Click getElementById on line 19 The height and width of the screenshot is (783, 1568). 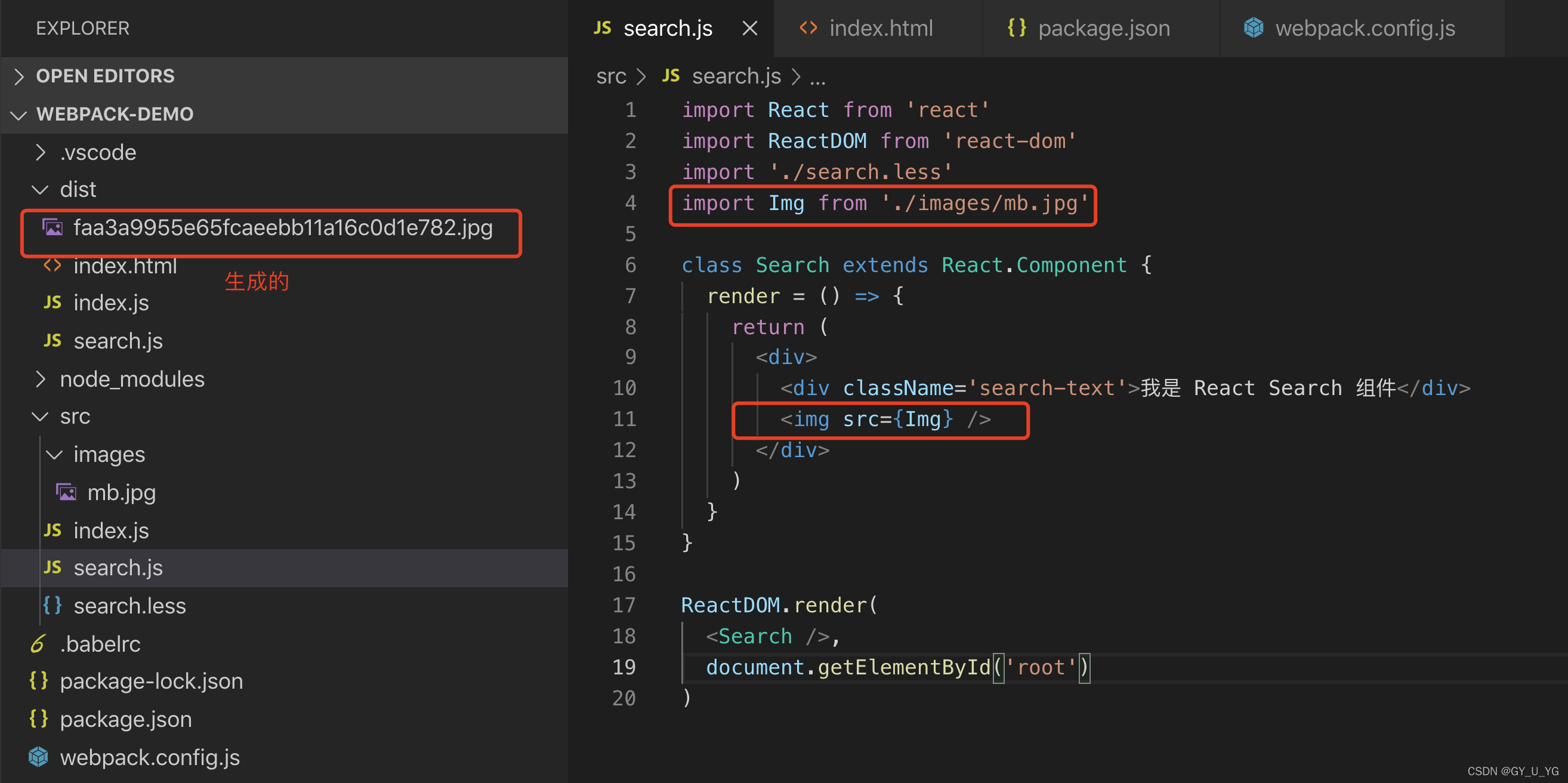pyautogui.click(x=904, y=667)
